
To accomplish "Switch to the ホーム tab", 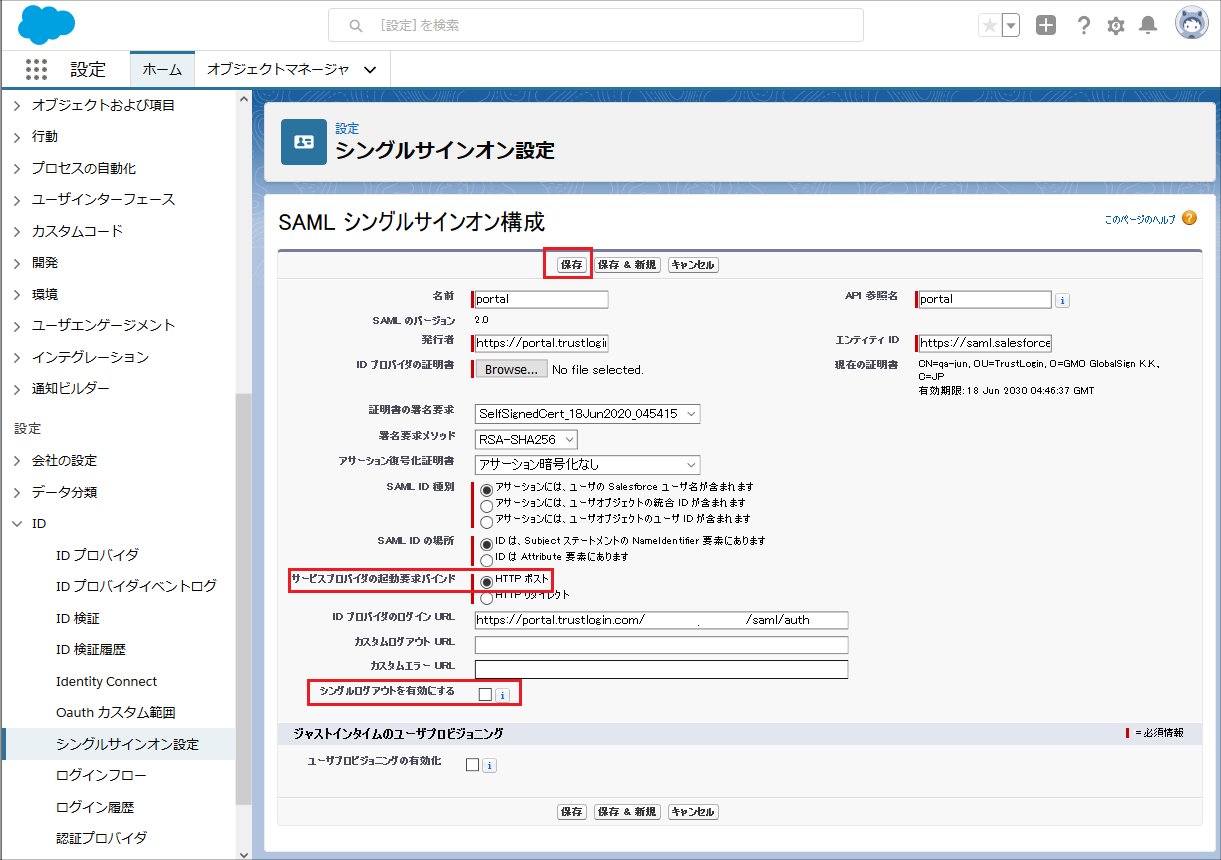I will click(x=162, y=70).
